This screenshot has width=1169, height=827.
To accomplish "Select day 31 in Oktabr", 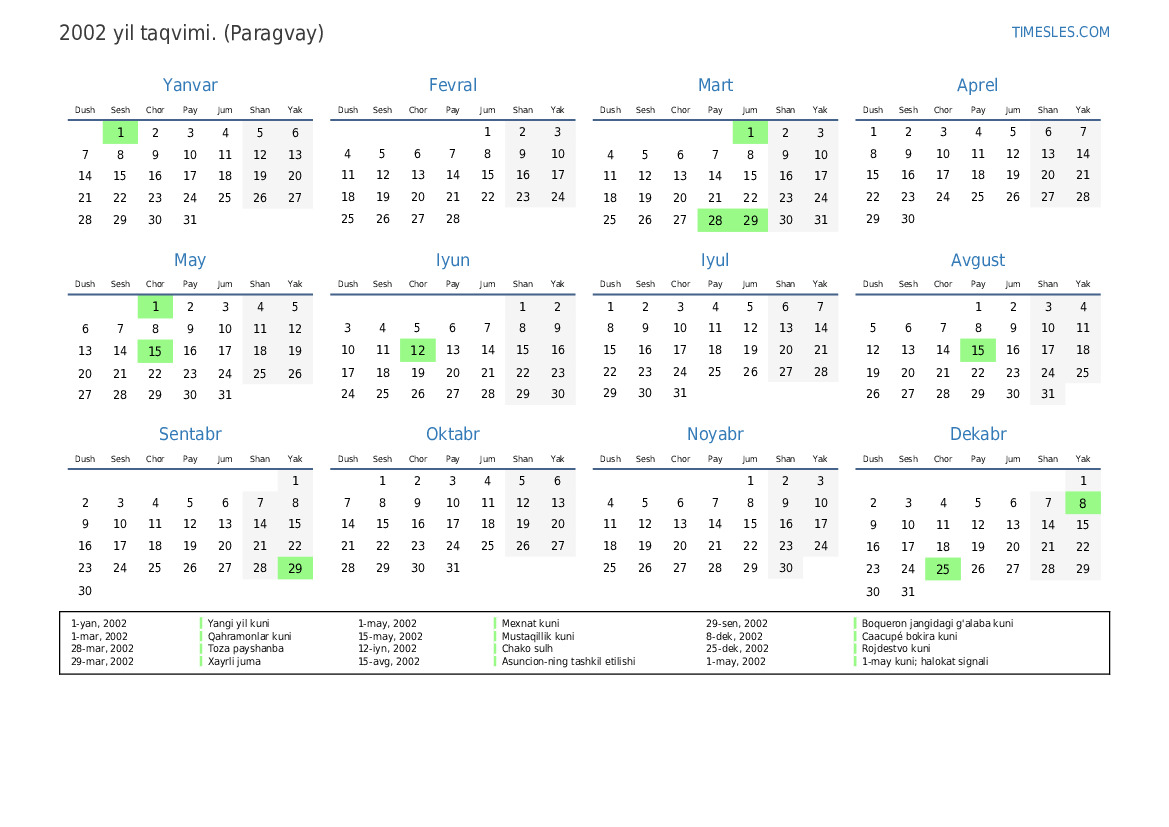I will coord(453,568).
